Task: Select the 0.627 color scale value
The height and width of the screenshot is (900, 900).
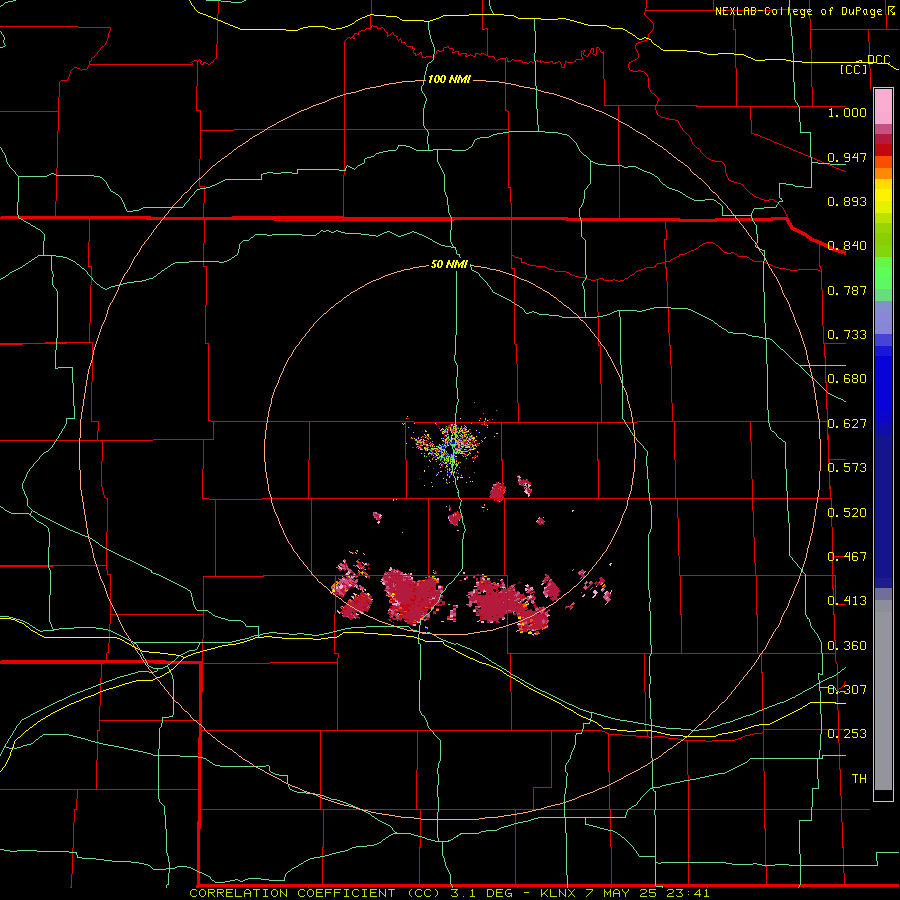Action: coord(847,424)
